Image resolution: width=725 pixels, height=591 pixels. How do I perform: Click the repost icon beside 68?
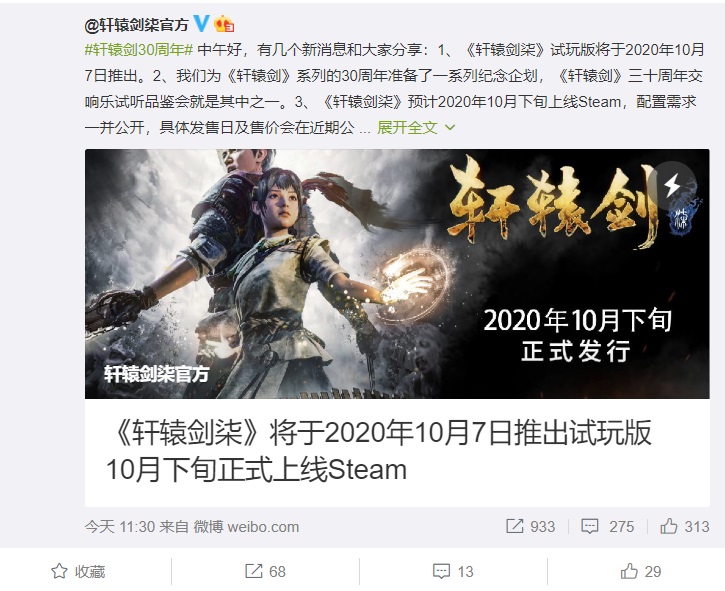tap(253, 571)
